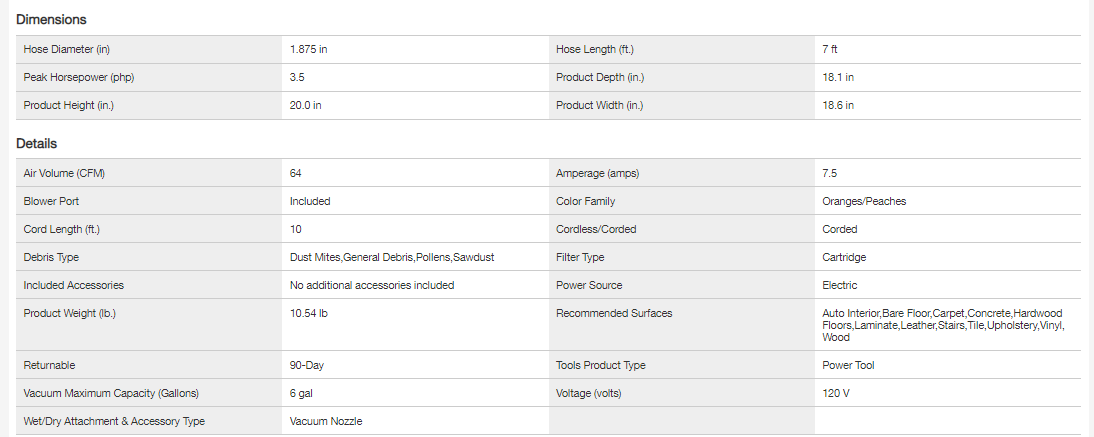
Task: Click the Vacuum Nozzle attachment value
Action: (326, 421)
